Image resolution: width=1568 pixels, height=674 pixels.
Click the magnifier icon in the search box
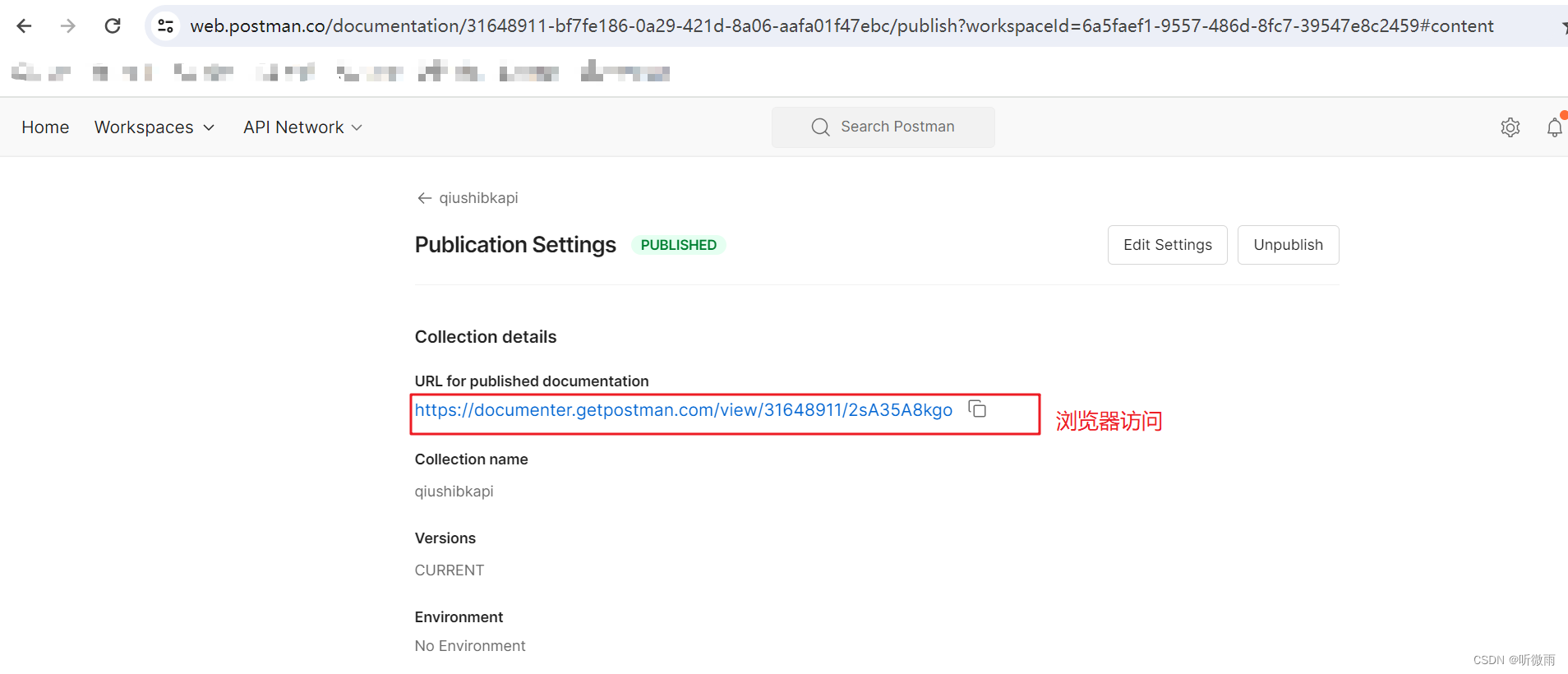[x=820, y=127]
